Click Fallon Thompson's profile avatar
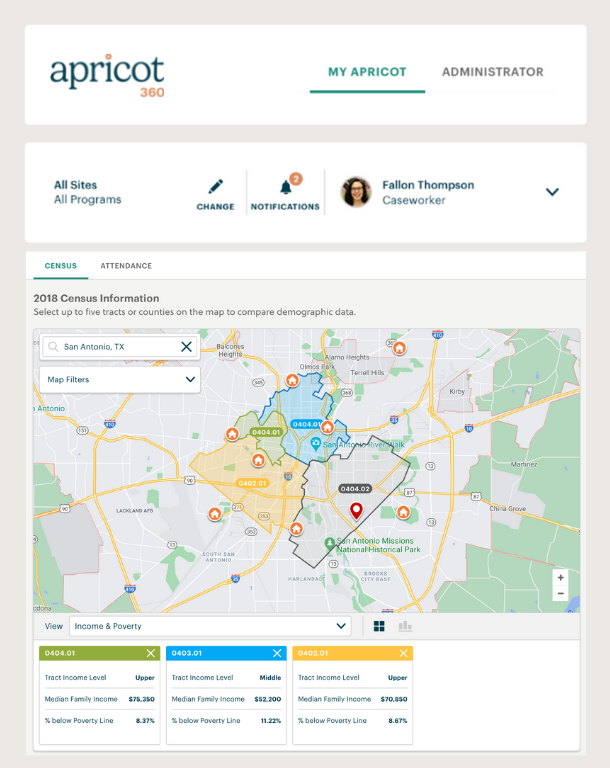 coord(356,192)
